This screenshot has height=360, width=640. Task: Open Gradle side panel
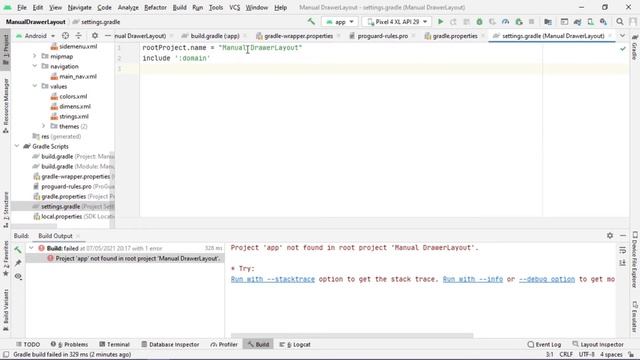[x=635, y=47]
